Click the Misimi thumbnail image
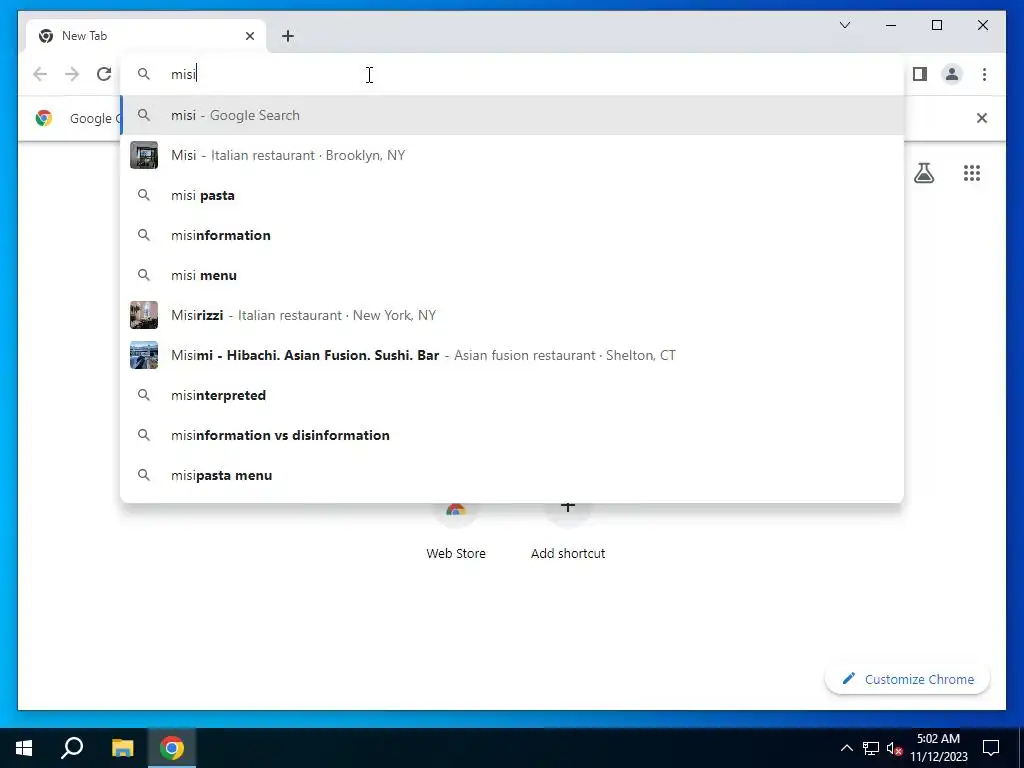The width and height of the screenshot is (1024, 768). tap(144, 355)
